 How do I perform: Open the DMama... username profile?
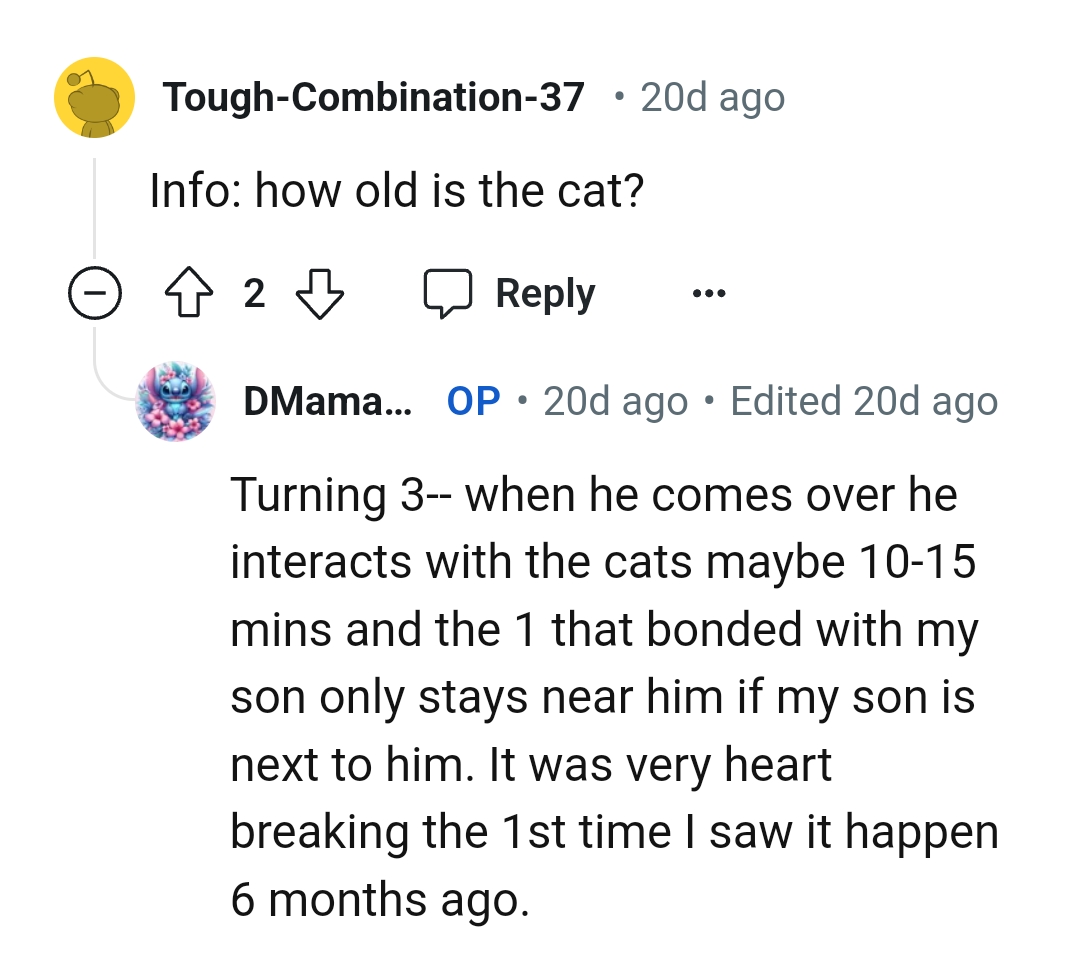(327, 401)
